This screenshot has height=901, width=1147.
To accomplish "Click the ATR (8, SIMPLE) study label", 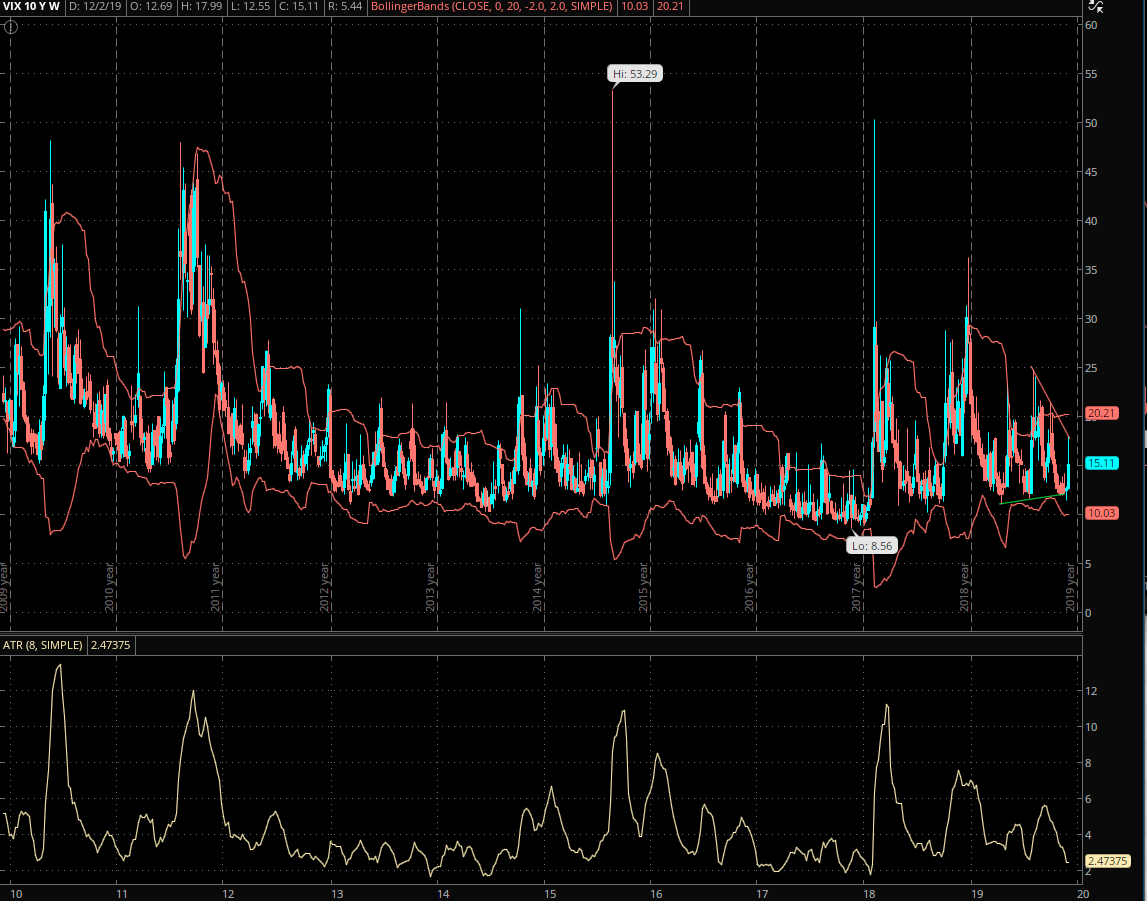I will (43, 646).
